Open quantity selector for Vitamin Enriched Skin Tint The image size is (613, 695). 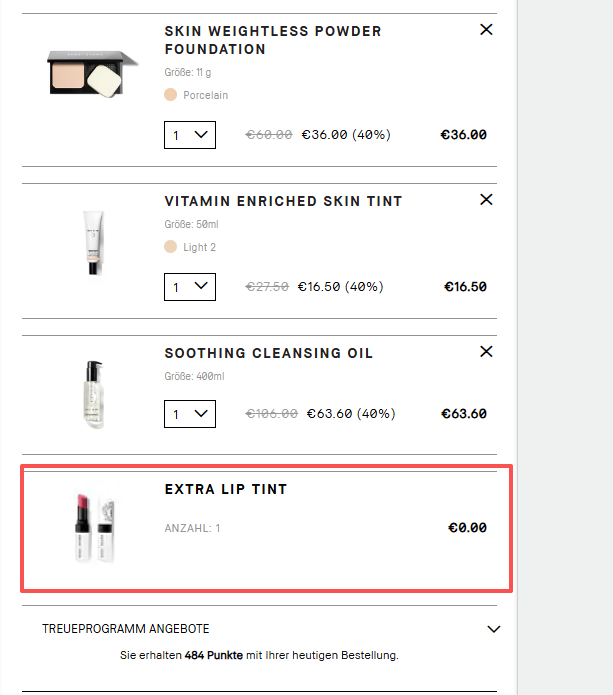click(190, 287)
